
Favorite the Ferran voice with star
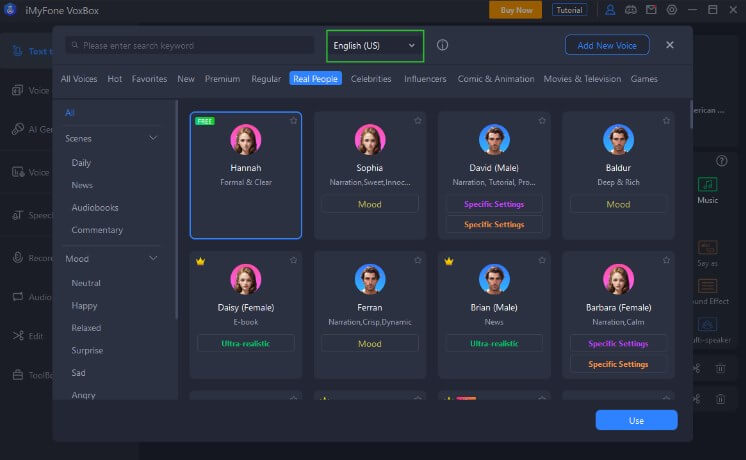(418, 260)
